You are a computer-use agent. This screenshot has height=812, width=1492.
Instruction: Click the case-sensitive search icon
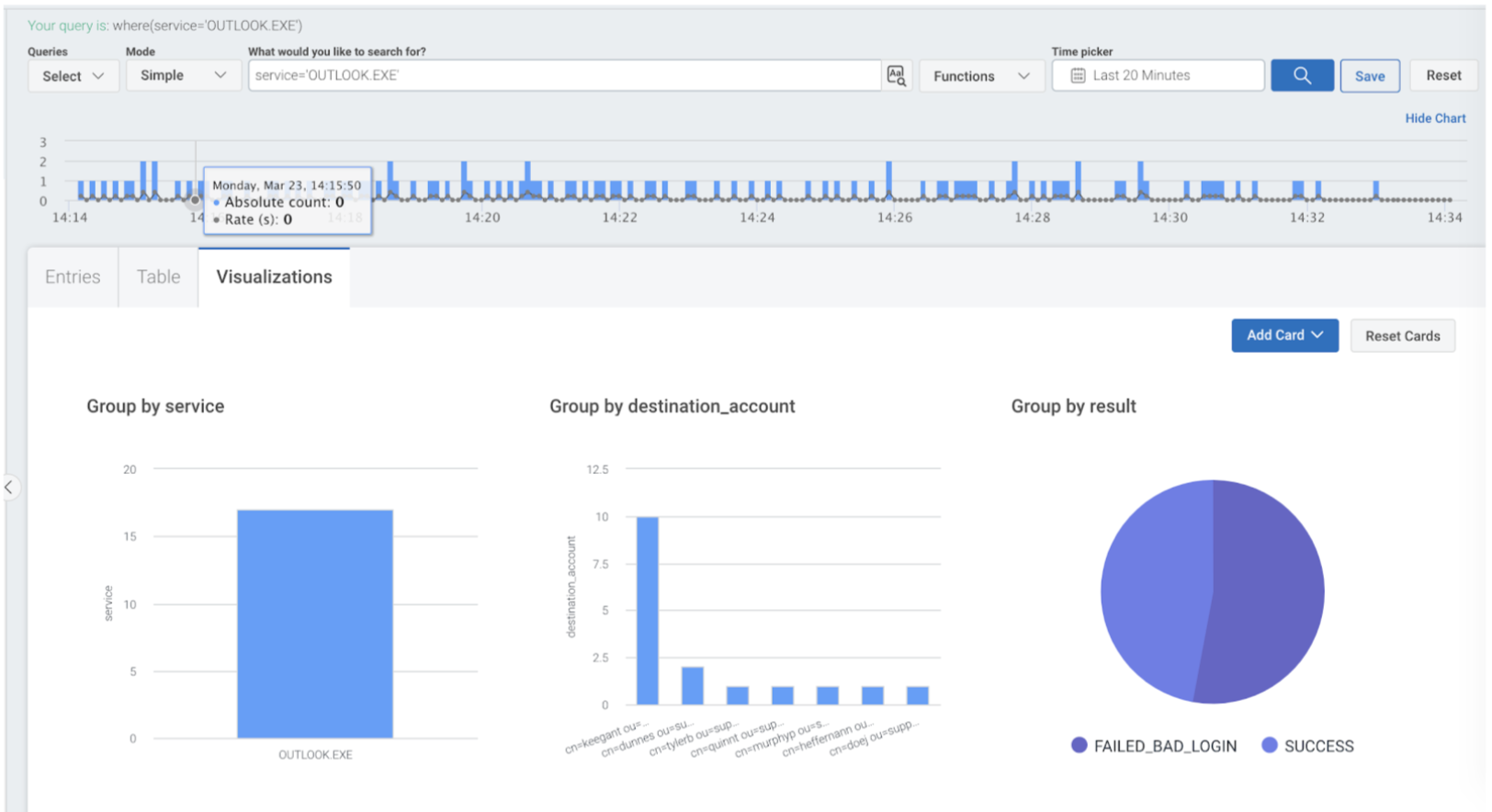[896, 75]
